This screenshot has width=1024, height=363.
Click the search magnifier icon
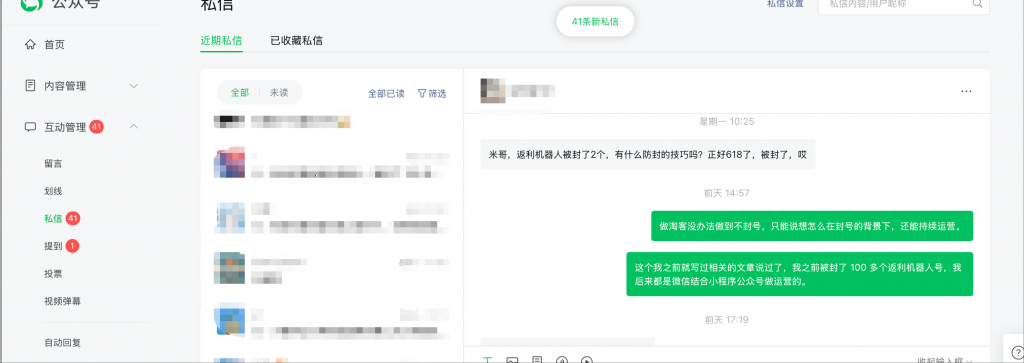pos(978,4)
